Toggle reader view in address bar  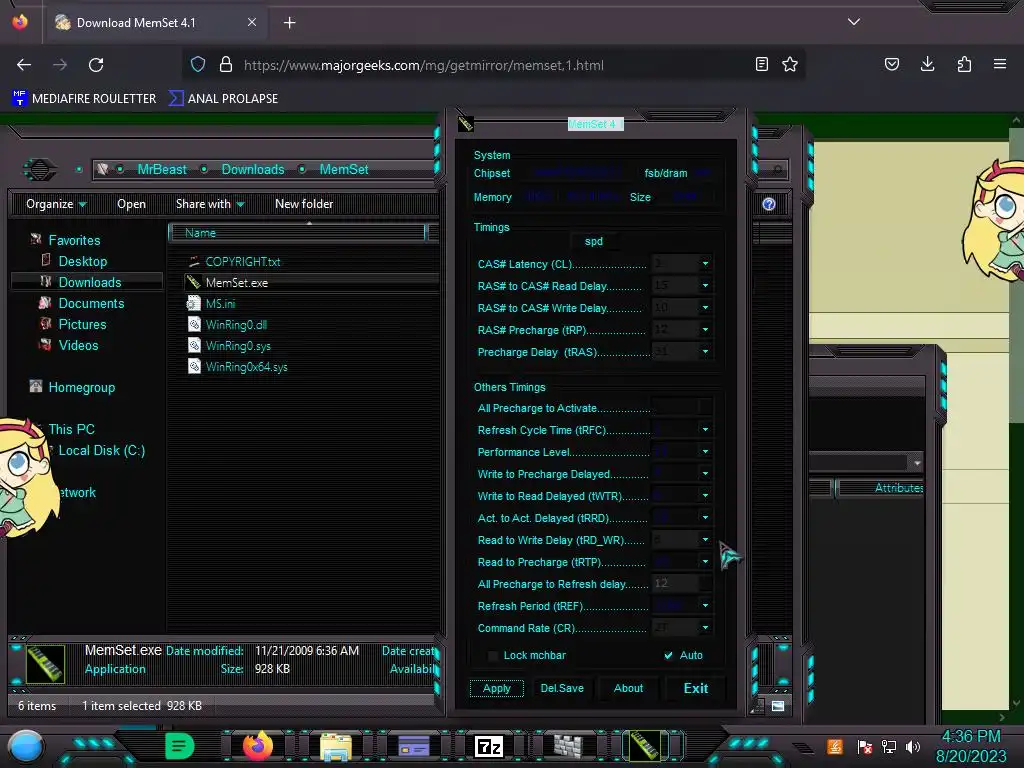point(761,65)
